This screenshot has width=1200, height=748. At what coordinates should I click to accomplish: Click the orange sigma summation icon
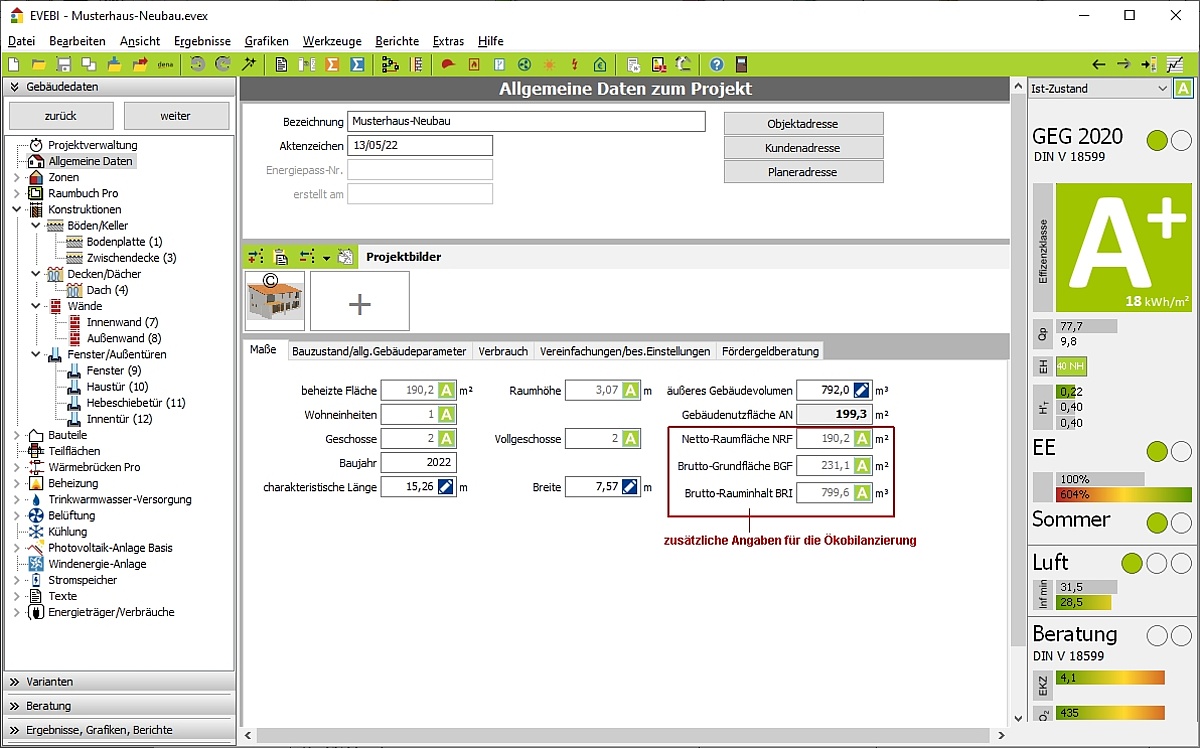click(330, 64)
